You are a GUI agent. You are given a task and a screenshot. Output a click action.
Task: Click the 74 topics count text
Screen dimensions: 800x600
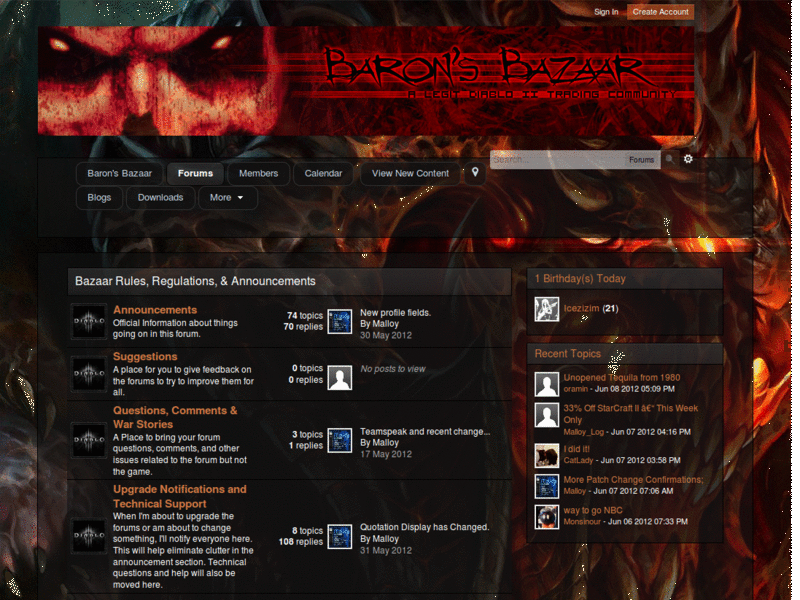tap(305, 315)
